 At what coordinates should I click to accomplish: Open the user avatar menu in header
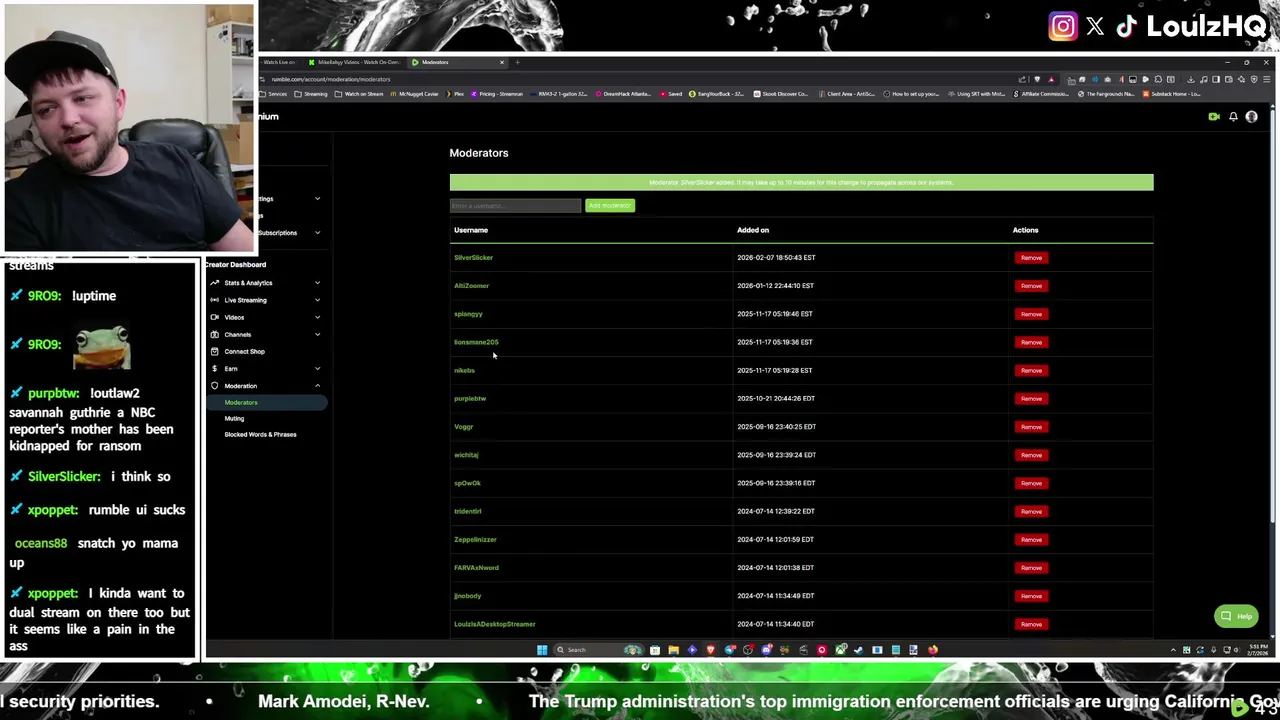point(1251,117)
